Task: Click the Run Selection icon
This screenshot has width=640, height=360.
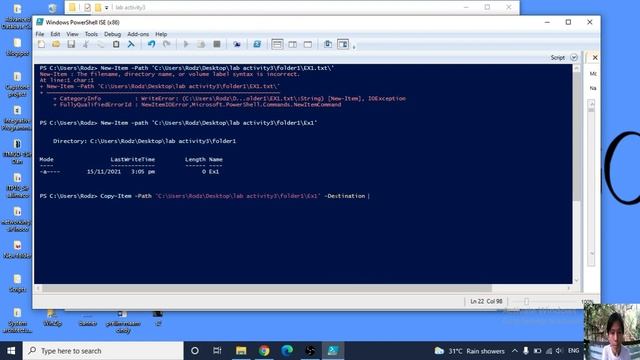Action: click(201, 44)
